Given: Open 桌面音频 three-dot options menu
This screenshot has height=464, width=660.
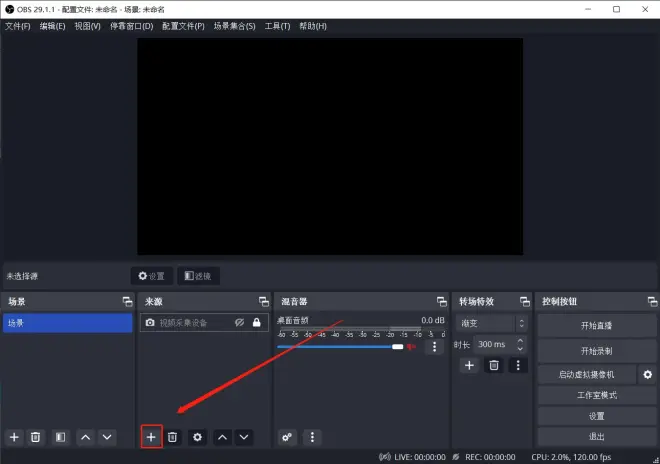Looking at the screenshot, I should [x=434, y=347].
